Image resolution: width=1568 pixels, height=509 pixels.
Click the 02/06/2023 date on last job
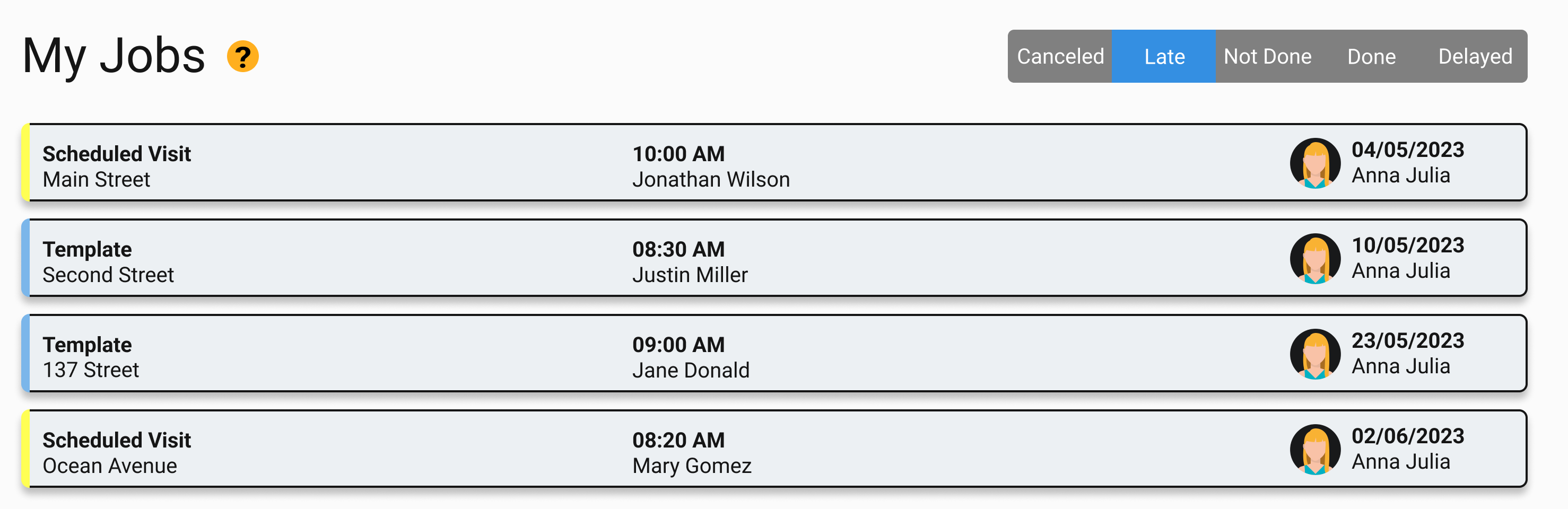tap(1408, 437)
